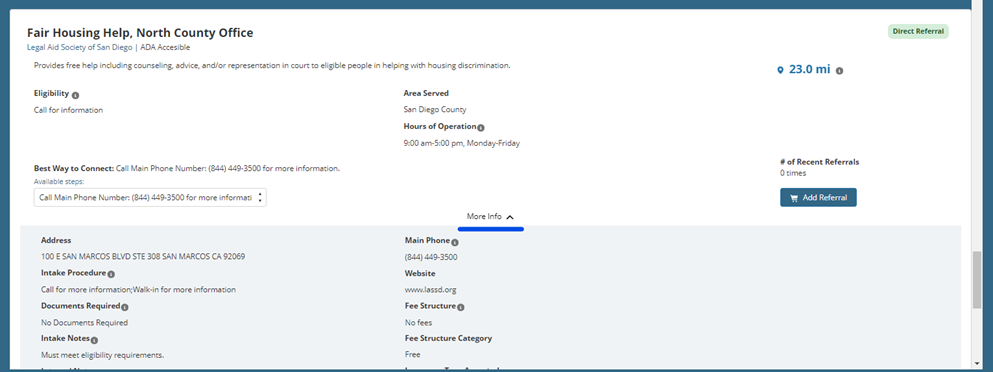The height and width of the screenshot is (372, 993).
Task: Click the service description paragraph
Action: click(x=272, y=65)
